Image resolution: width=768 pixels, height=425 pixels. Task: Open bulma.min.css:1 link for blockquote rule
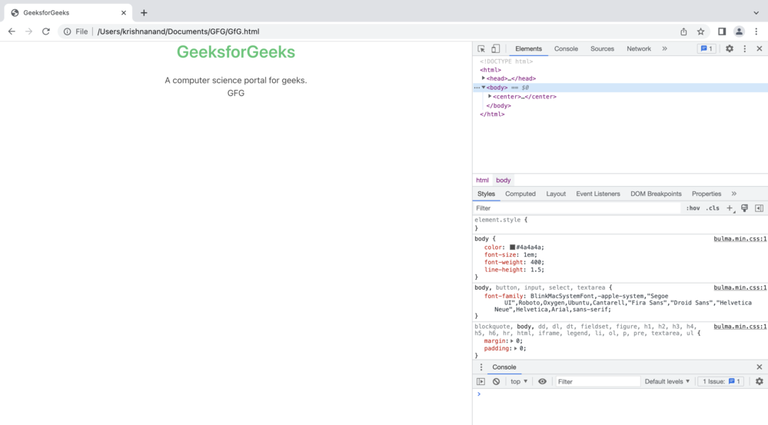tap(740, 327)
